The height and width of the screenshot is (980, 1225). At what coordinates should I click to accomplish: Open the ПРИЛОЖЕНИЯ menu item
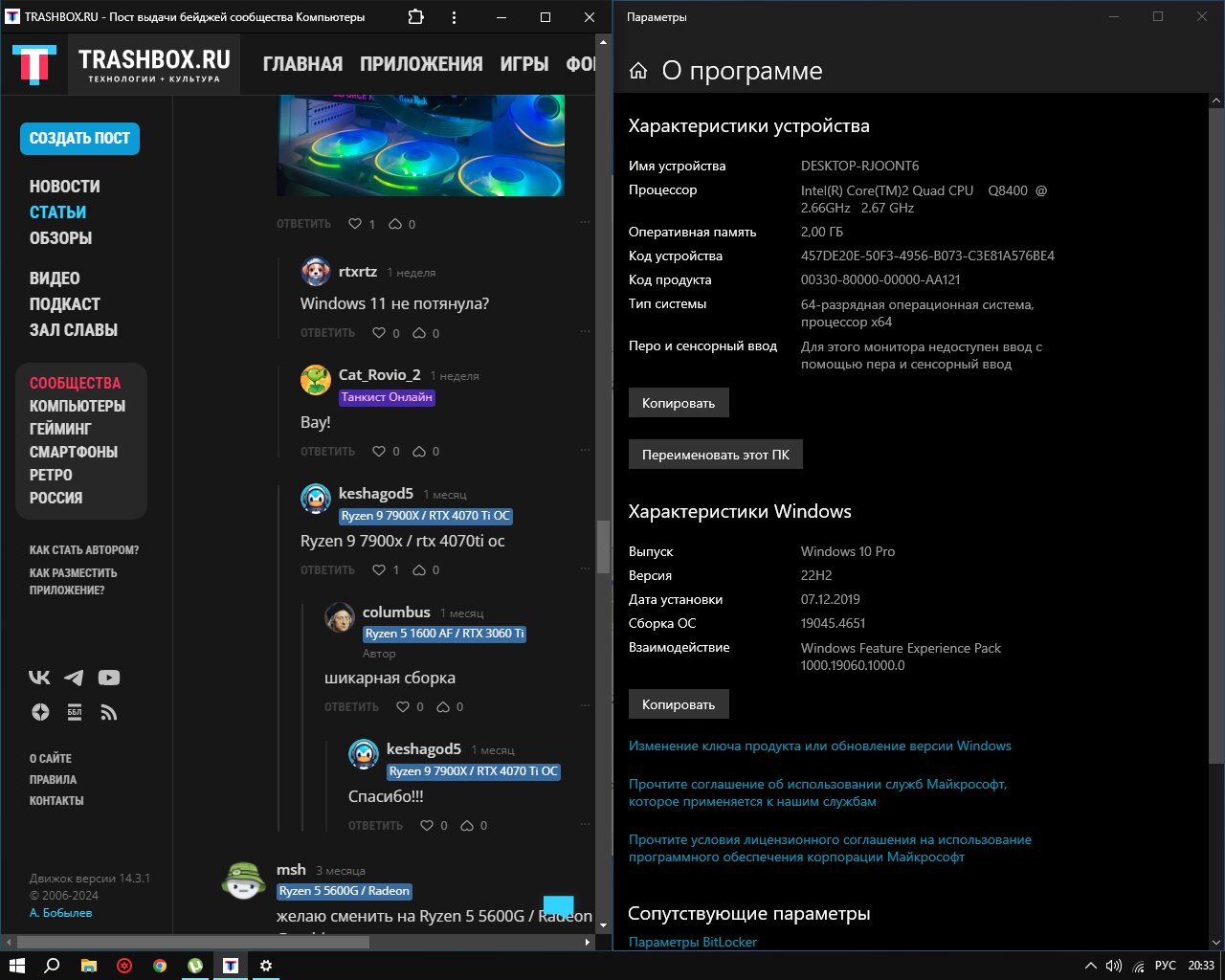(421, 64)
